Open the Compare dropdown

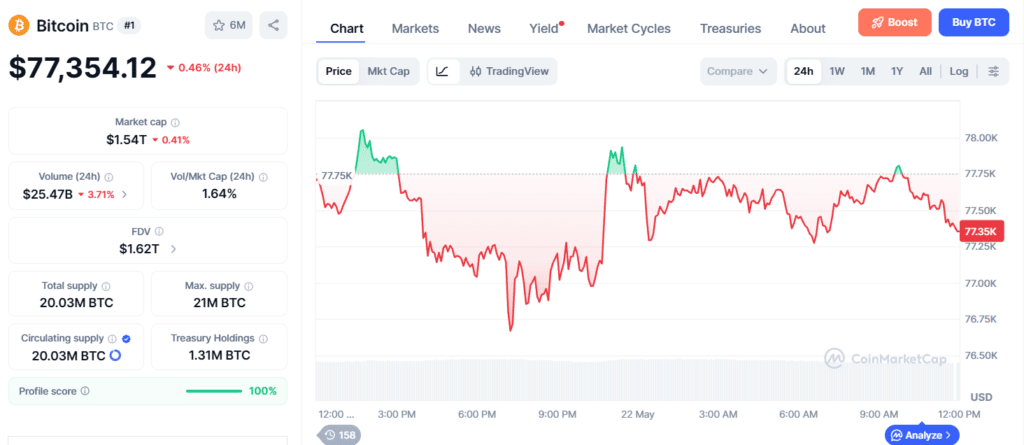click(x=738, y=71)
